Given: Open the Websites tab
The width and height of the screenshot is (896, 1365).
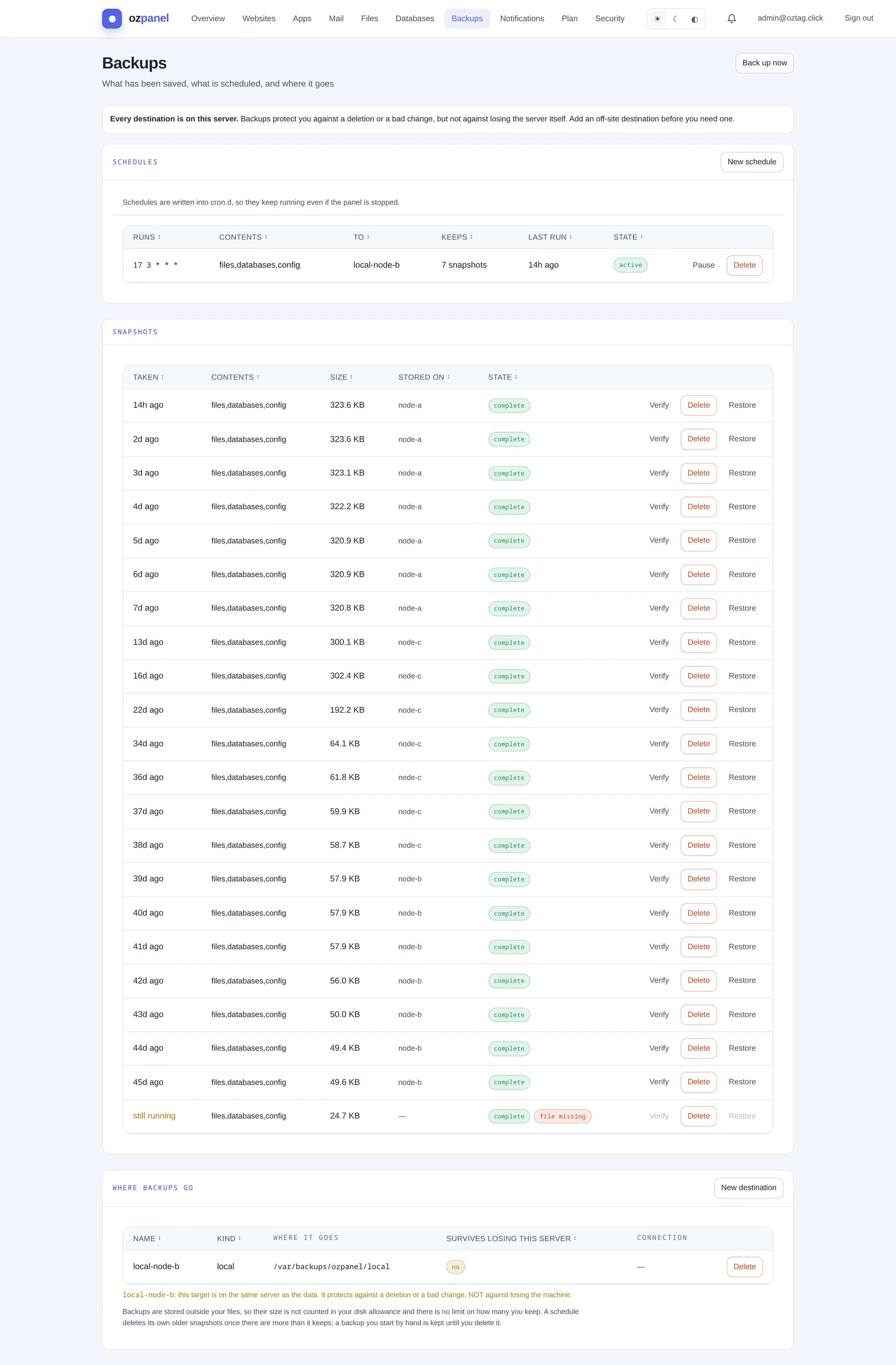Looking at the screenshot, I should pyautogui.click(x=258, y=18).
